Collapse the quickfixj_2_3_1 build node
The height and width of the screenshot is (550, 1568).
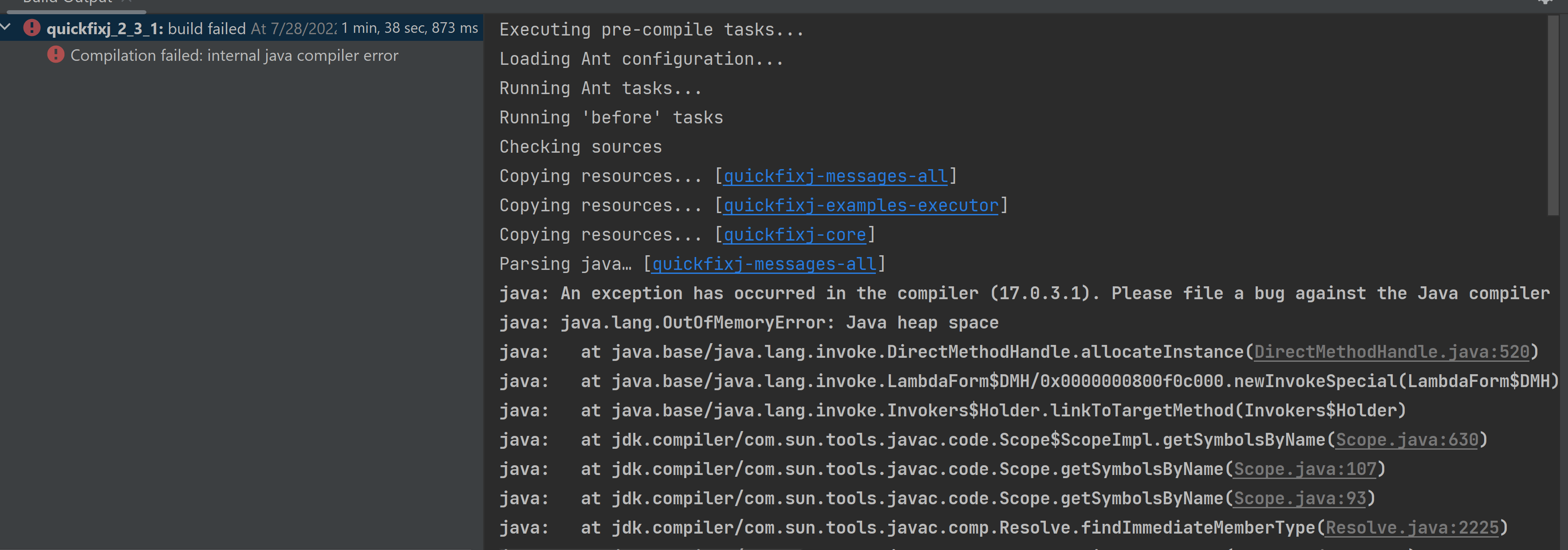(x=6, y=27)
